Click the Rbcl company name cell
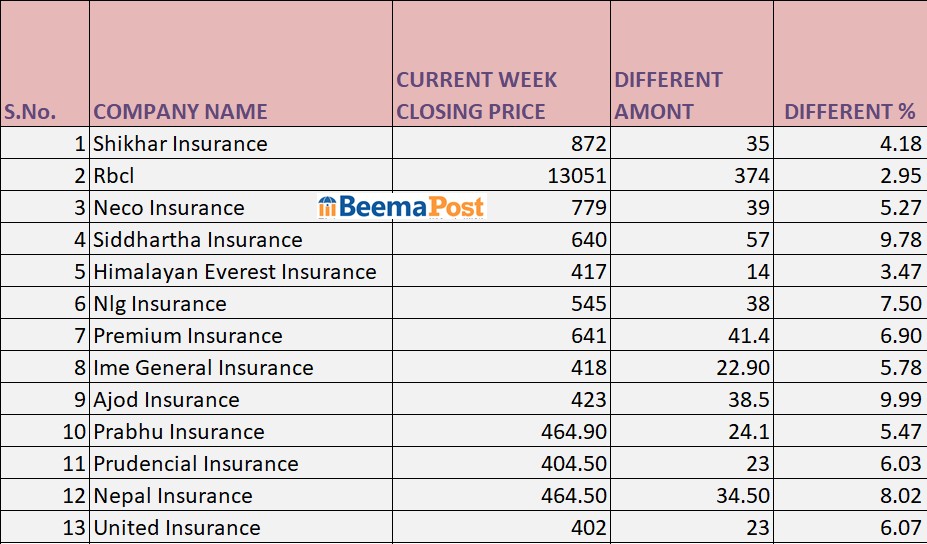Screen dimensions: 927x544 coord(114,175)
